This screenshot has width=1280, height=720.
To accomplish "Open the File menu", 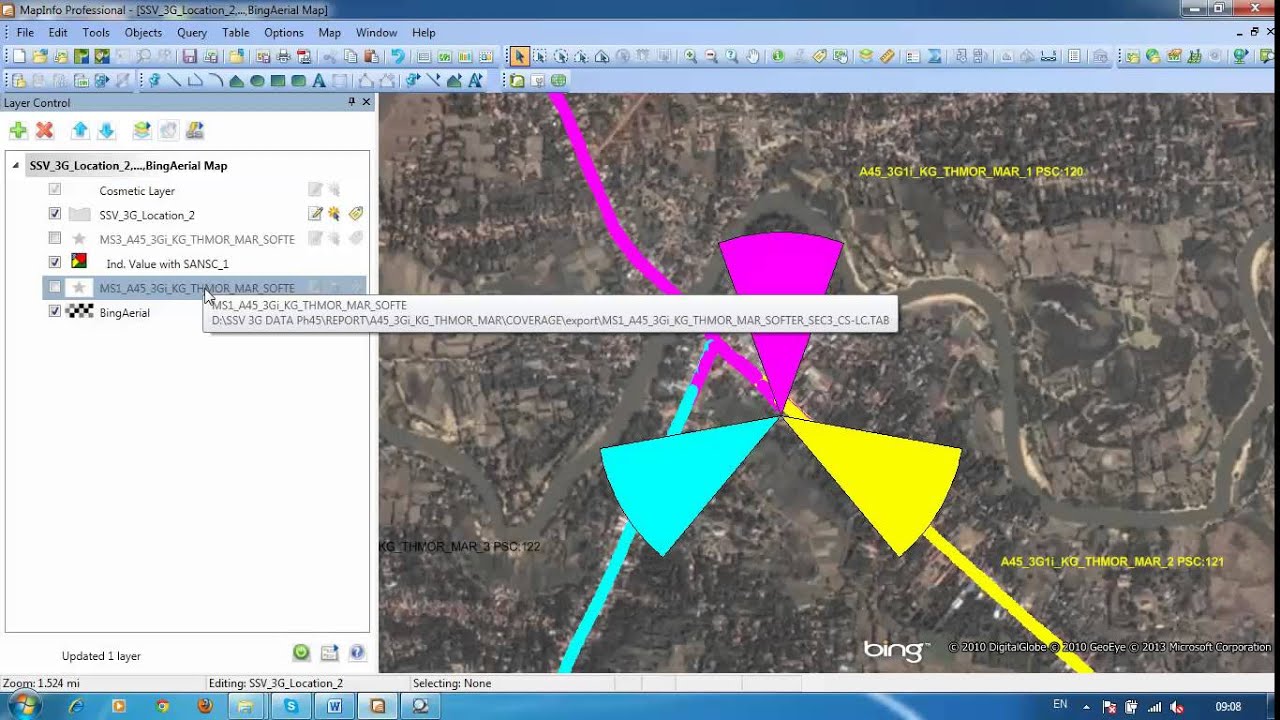I will [25, 33].
